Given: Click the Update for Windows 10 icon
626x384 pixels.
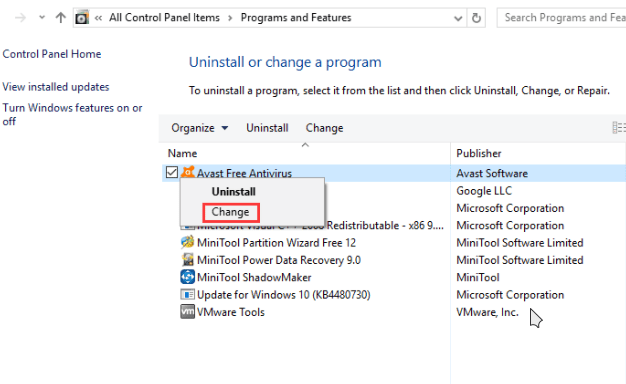Looking at the screenshot, I should pos(187,295).
